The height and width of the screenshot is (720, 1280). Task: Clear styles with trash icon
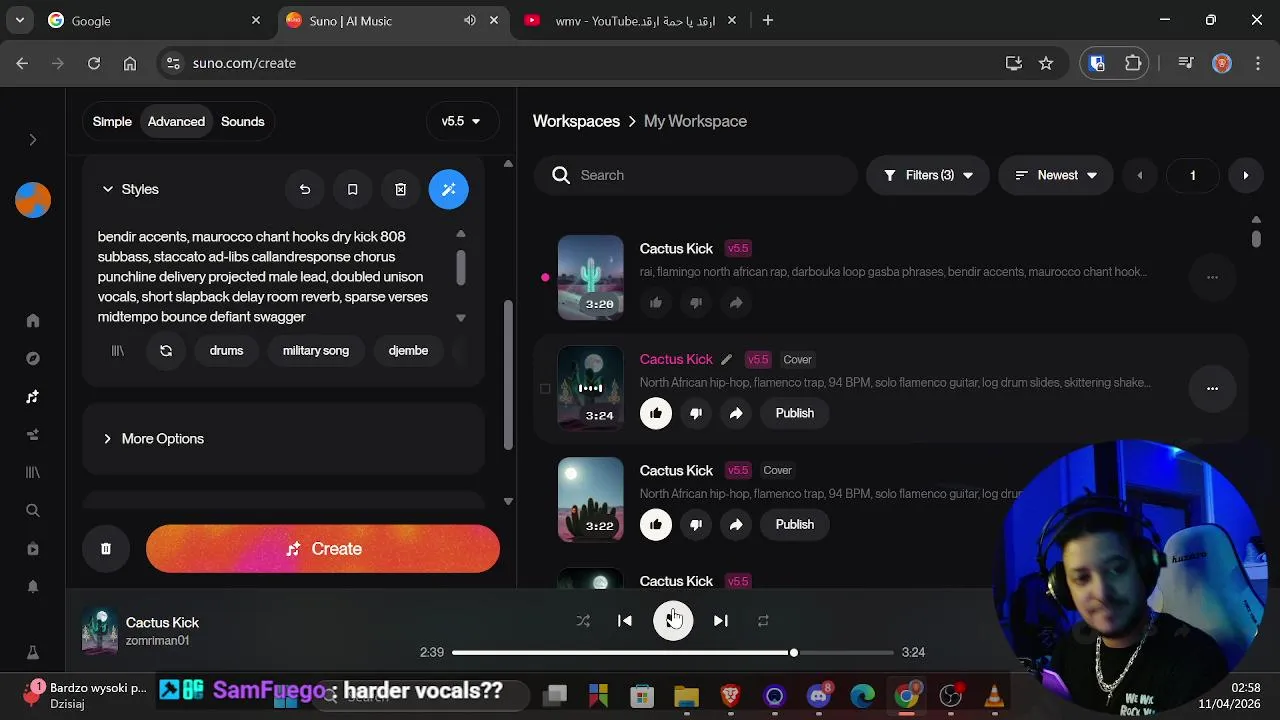tap(401, 189)
